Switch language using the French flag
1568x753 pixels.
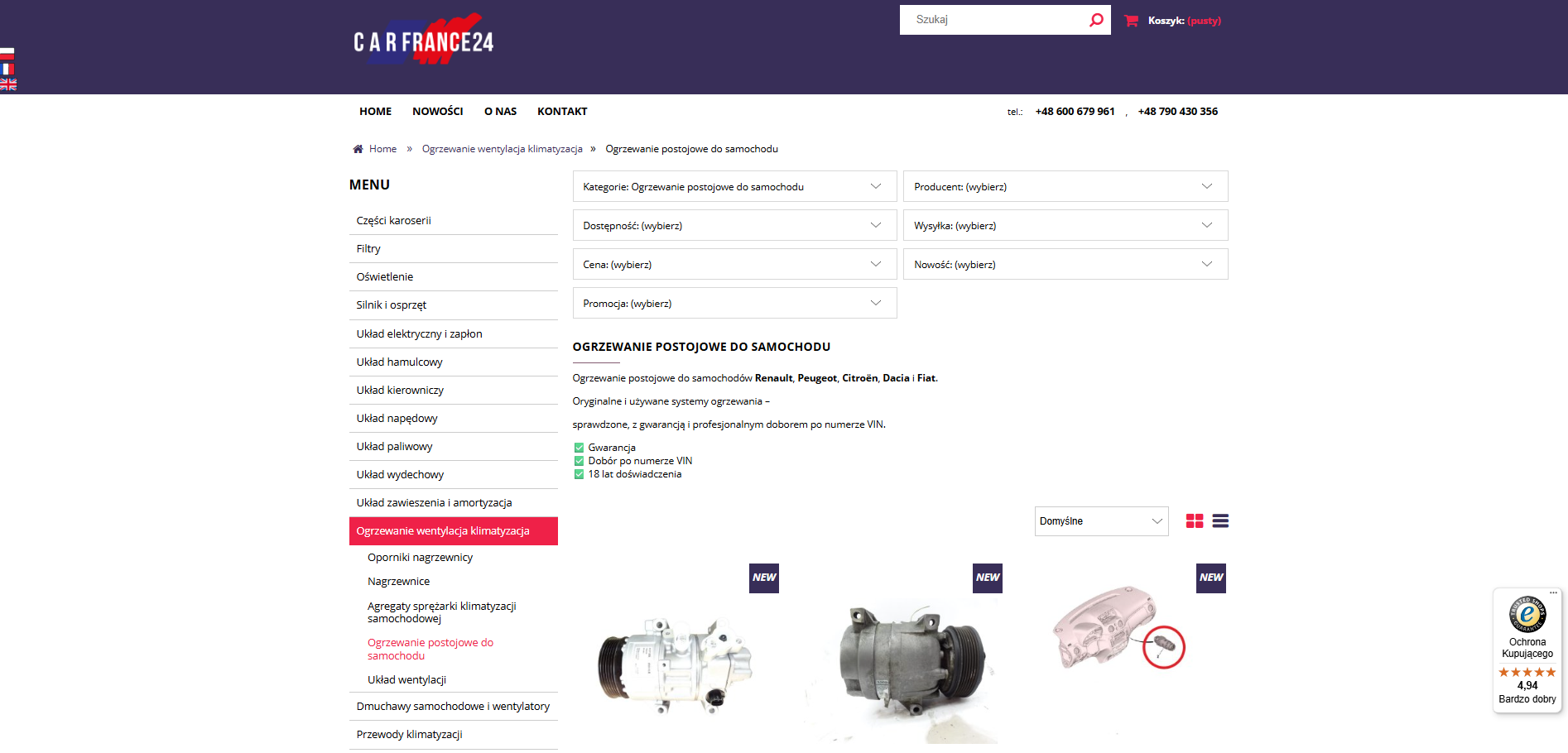[7, 70]
